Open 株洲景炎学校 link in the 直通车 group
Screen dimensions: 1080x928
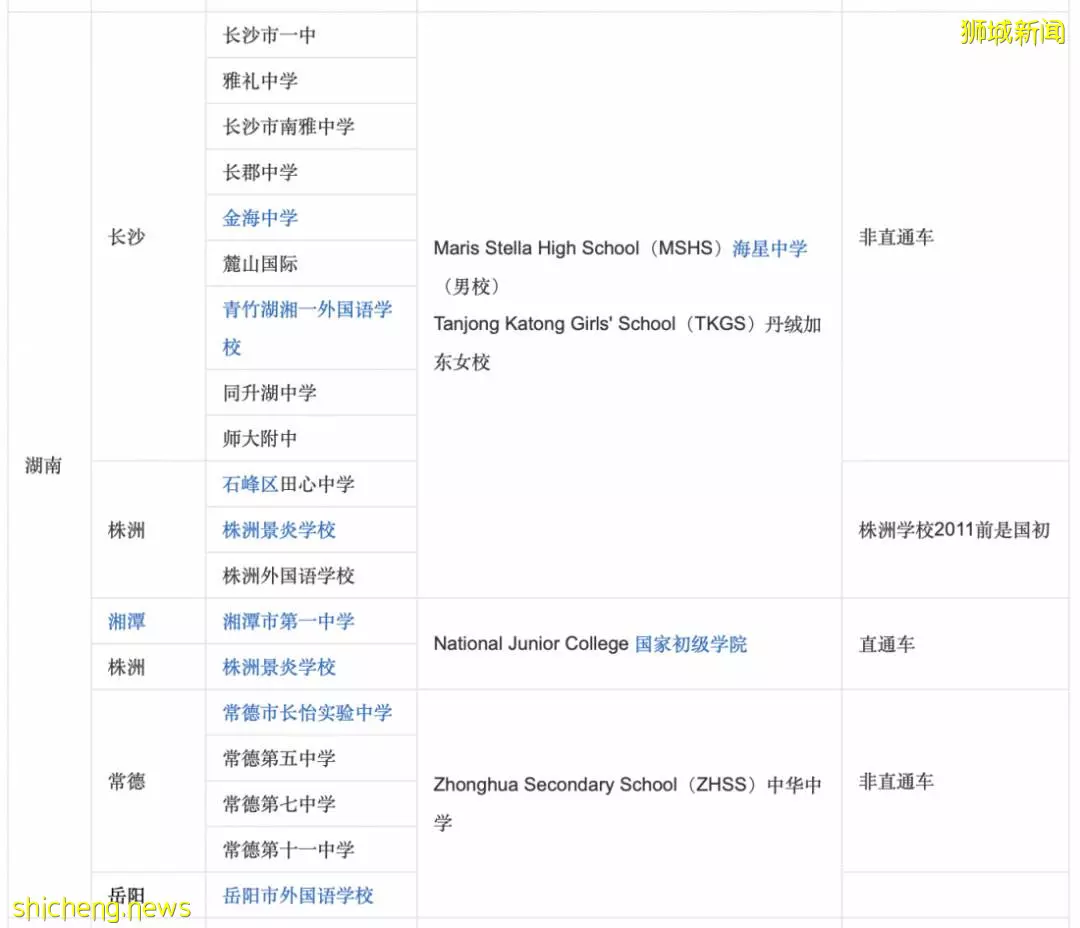278,667
